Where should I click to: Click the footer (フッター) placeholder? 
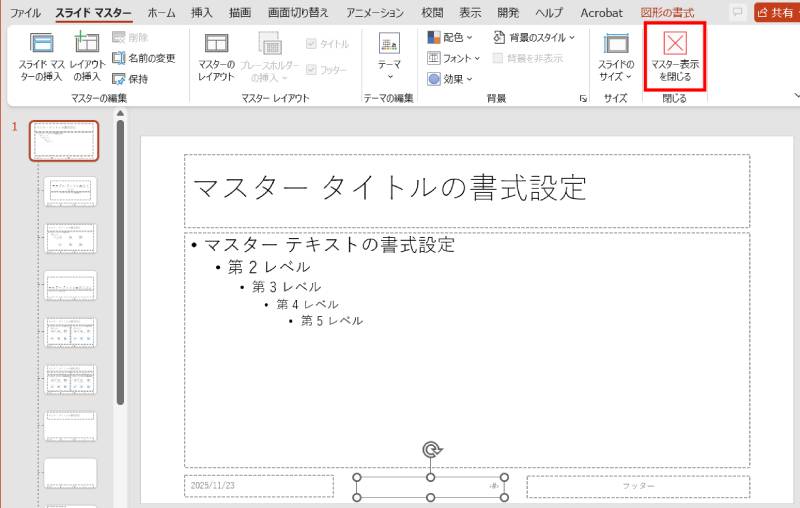tap(638, 487)
